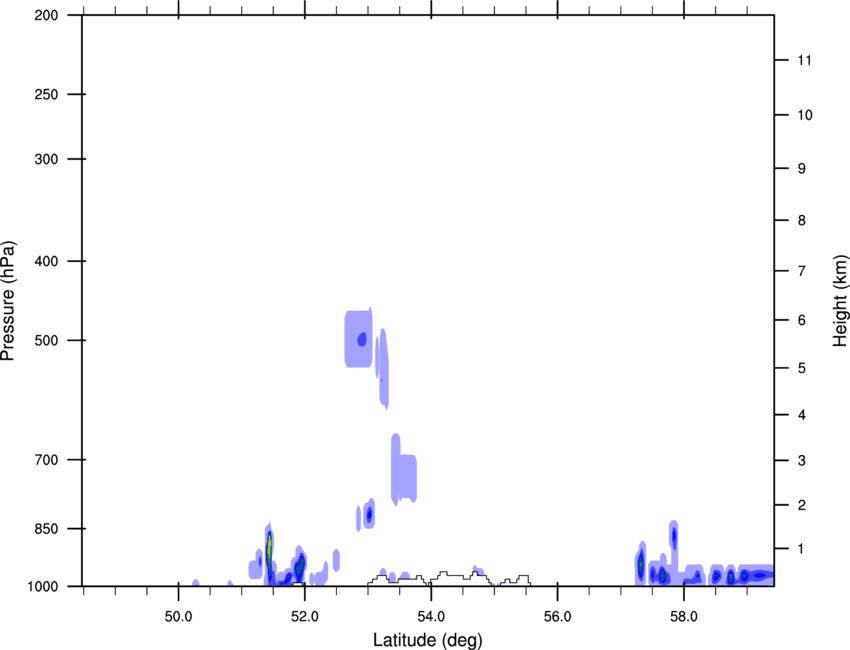
Task: Click the terrain outline near 54.0 latitude
Action: (x=449, y=578)
